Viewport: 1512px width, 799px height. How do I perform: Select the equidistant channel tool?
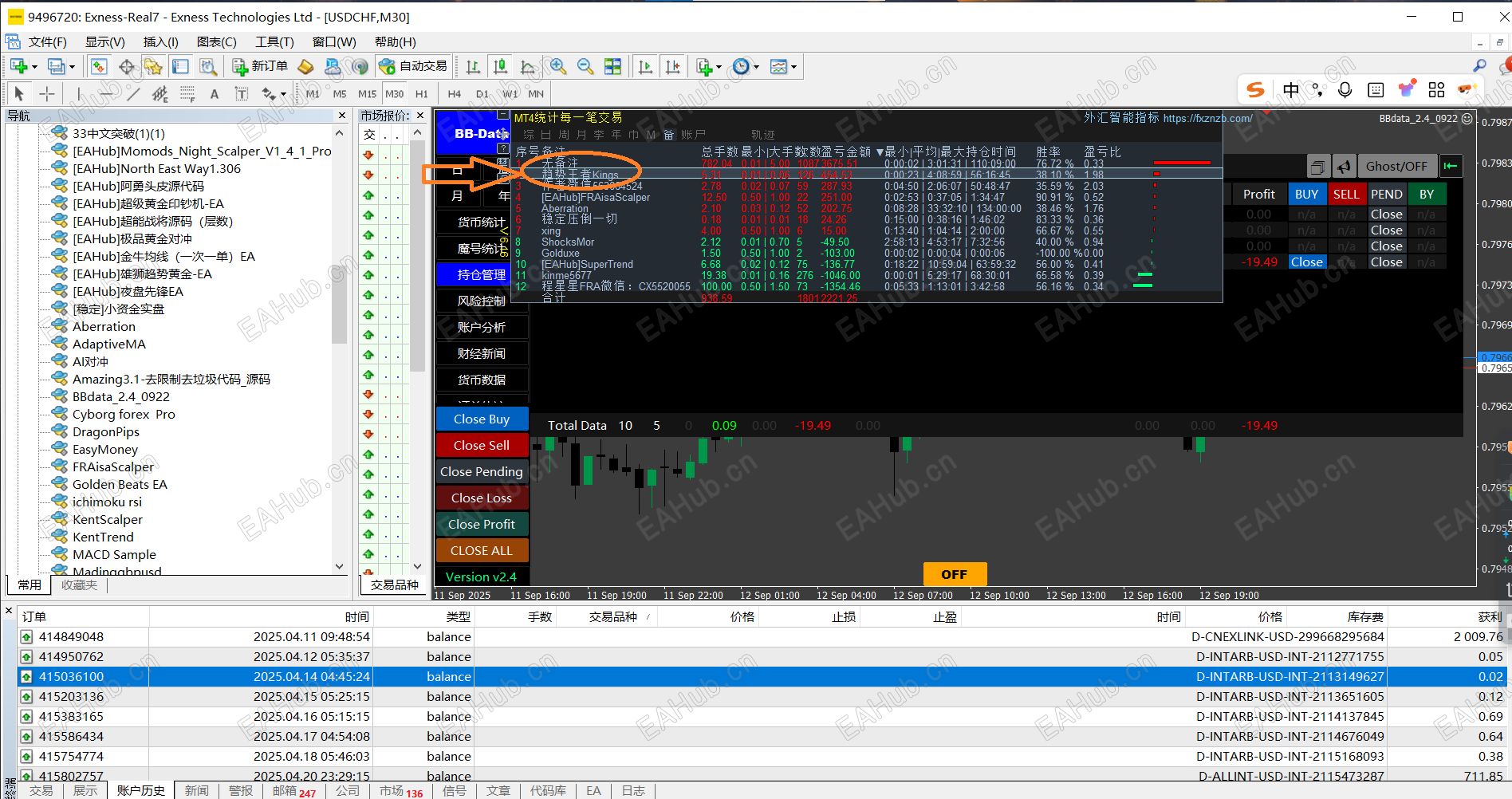pyautogui.click(x=160, y=94)
